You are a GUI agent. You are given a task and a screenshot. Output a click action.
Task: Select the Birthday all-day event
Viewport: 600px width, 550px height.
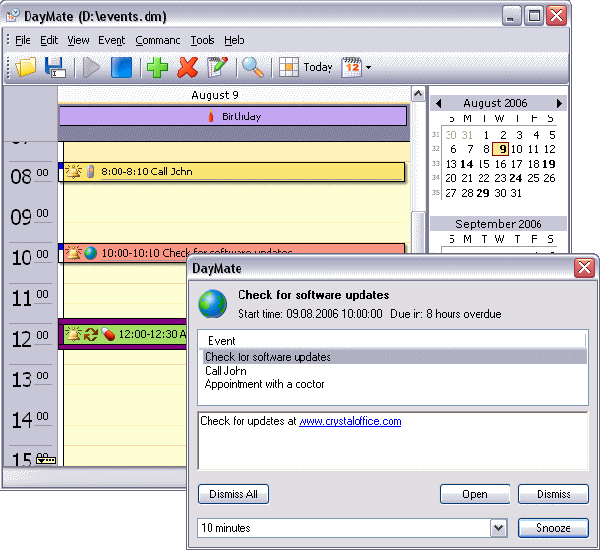[233, 116]
